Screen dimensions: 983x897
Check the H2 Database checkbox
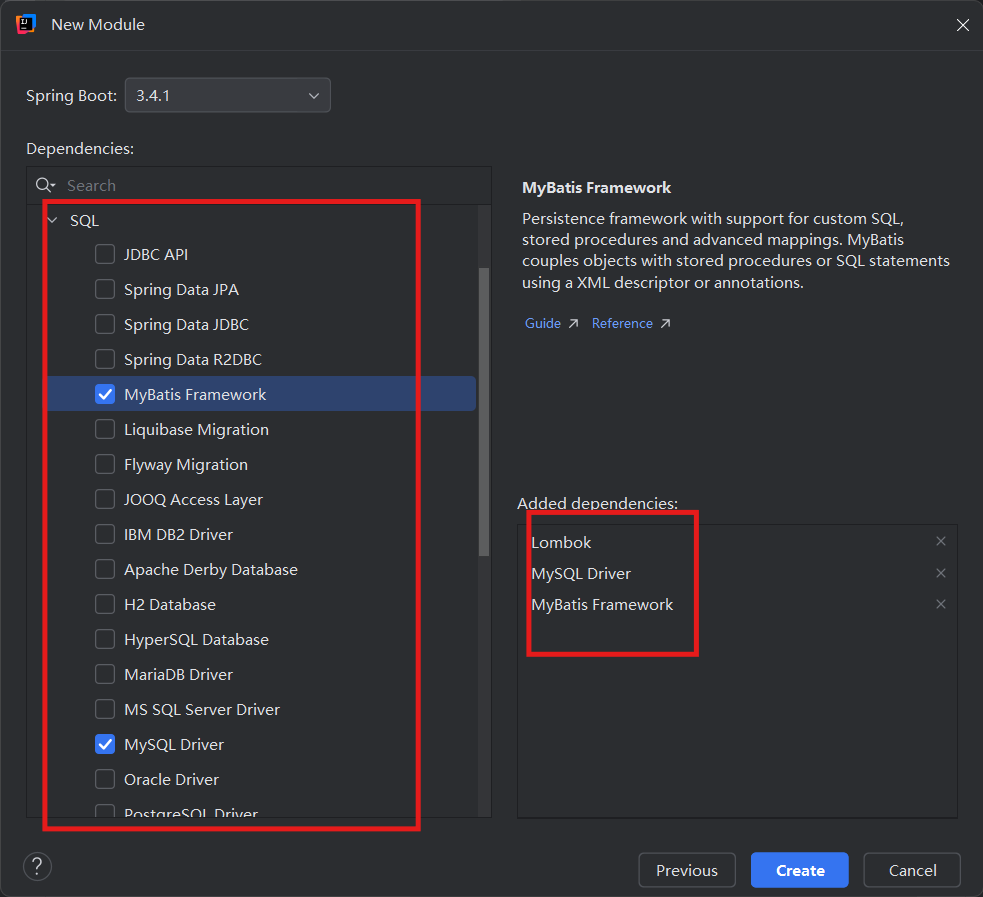coord(105,605)
